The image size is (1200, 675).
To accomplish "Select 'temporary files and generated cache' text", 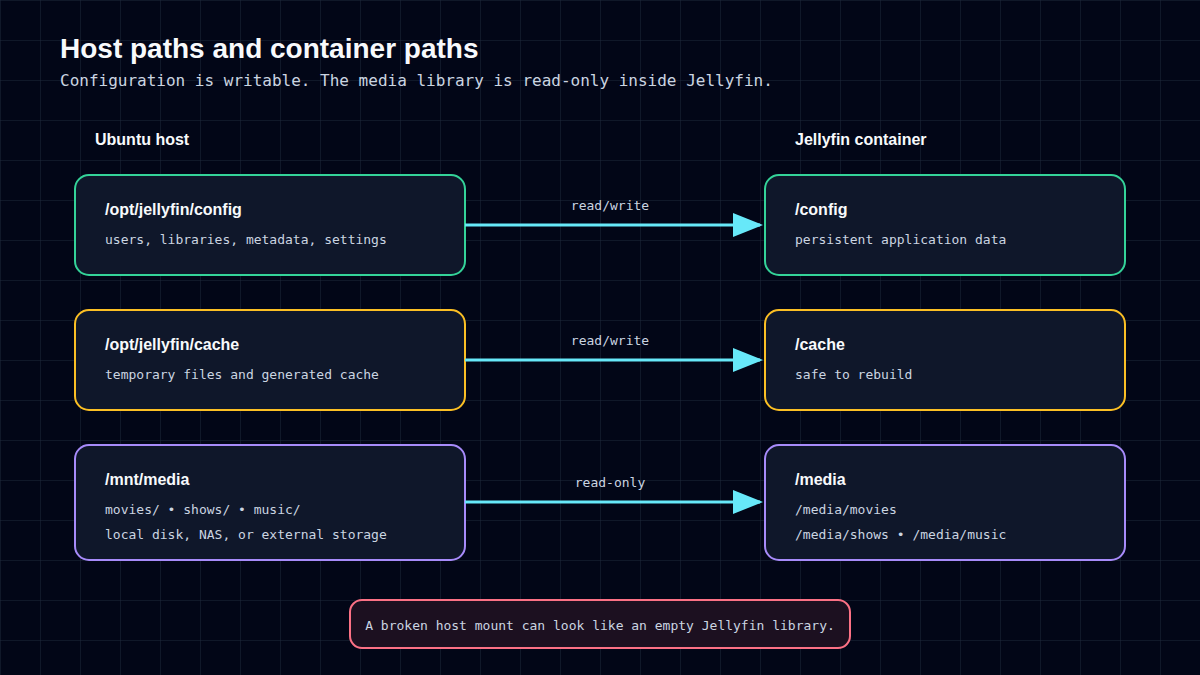I will (242, 375).
